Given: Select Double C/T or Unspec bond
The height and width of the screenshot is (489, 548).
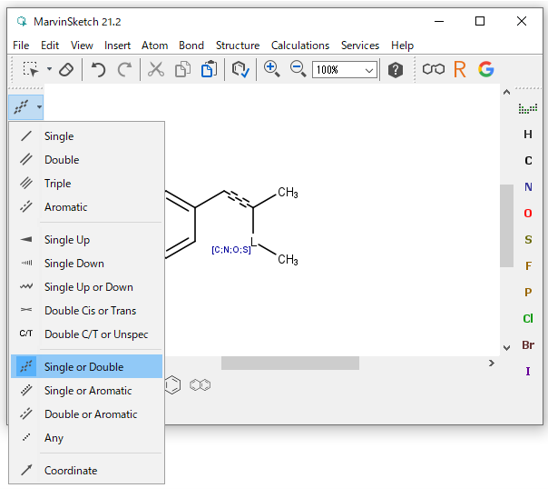Looking at the screenshot, I should 87,334.
